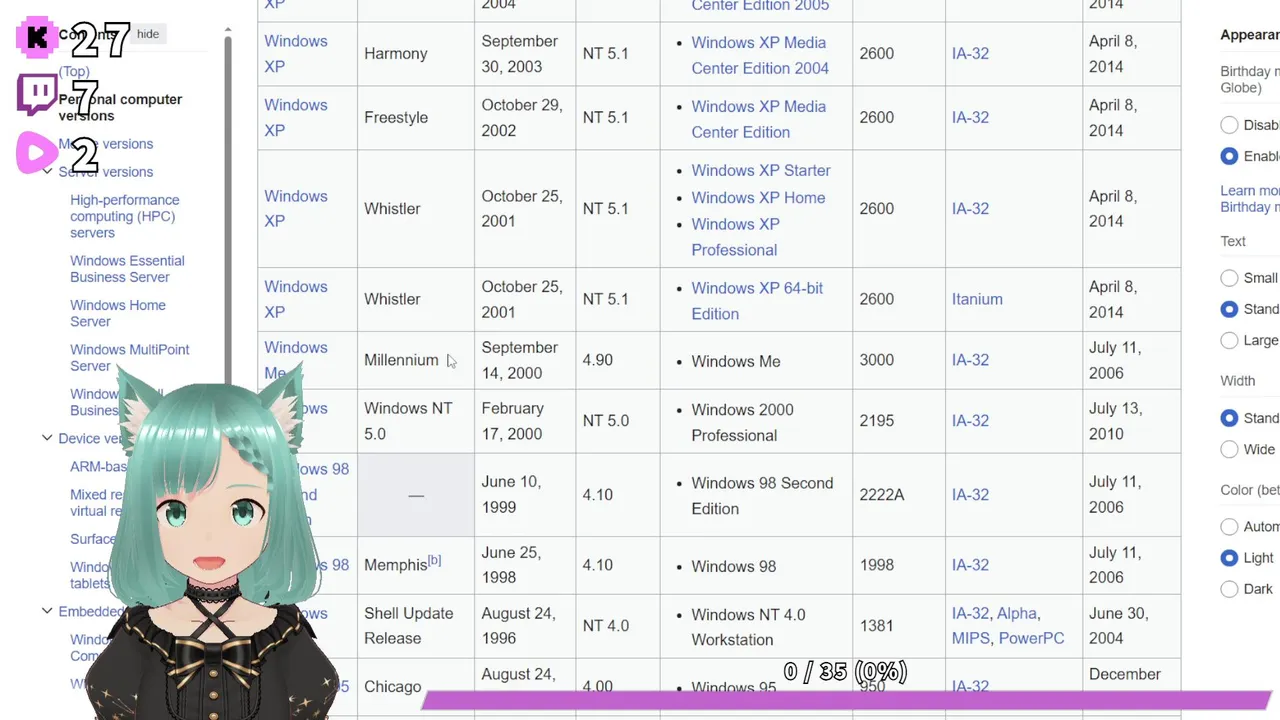This screenshot has width=1280, height=720.
Task: Open the Alpha architecture link
Action: coord(1017,613)
